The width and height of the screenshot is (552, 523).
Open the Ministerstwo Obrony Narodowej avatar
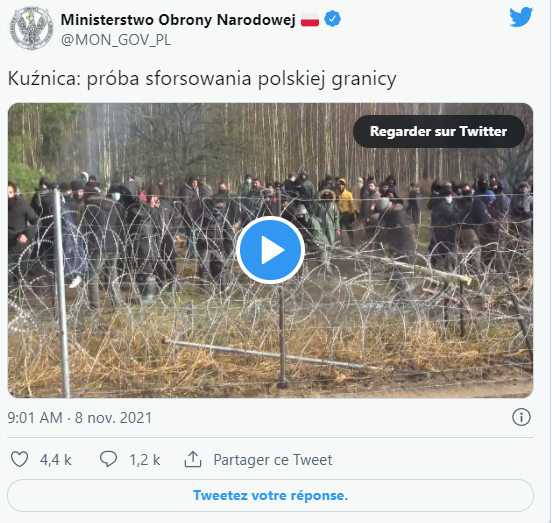tap(32, 28)
